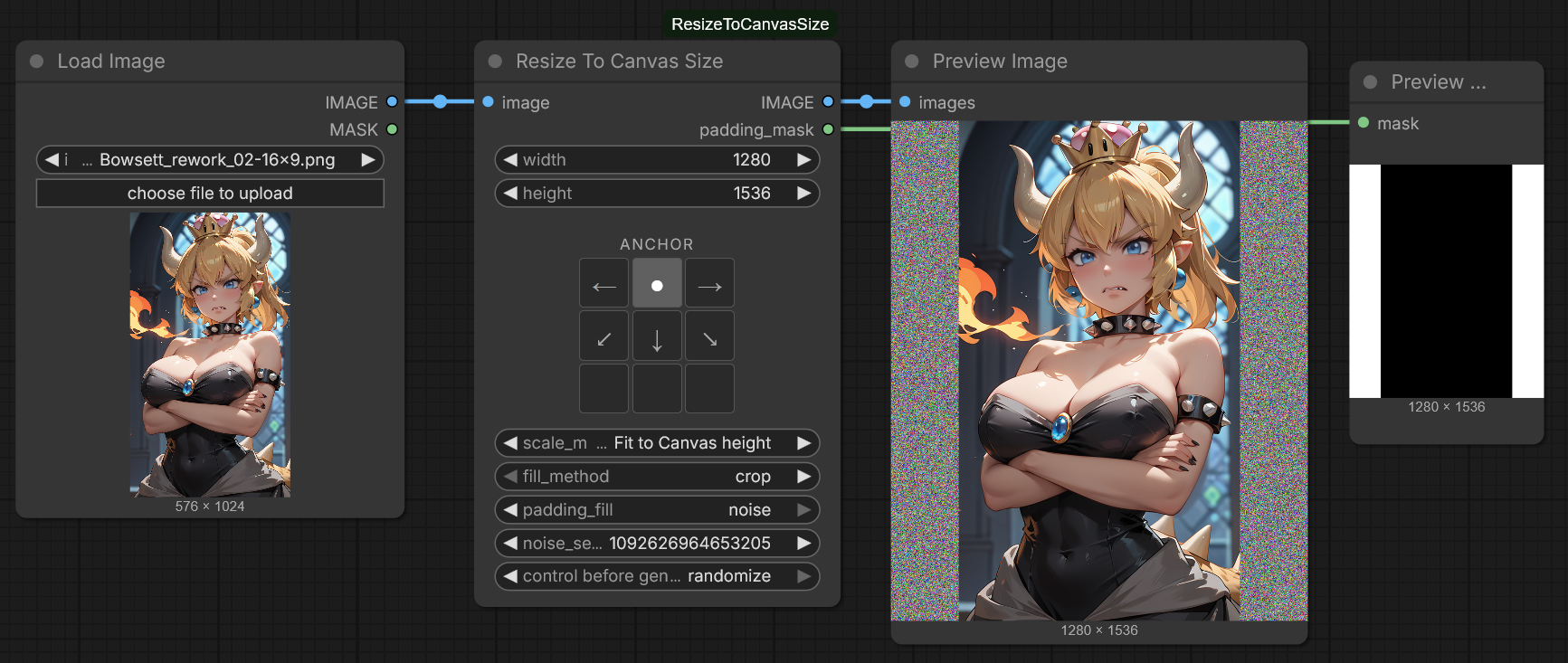Step padding_fill back with left arrow
This screenshot has width=1568, height=663.
510,510
